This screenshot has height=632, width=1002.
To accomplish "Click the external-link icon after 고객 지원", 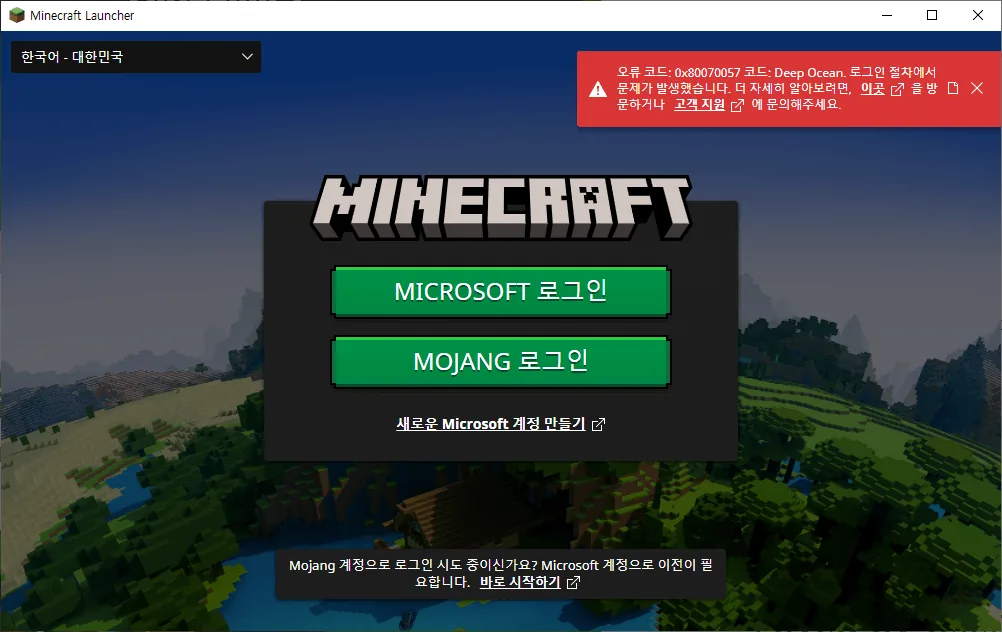I will (x=737, y=105).
